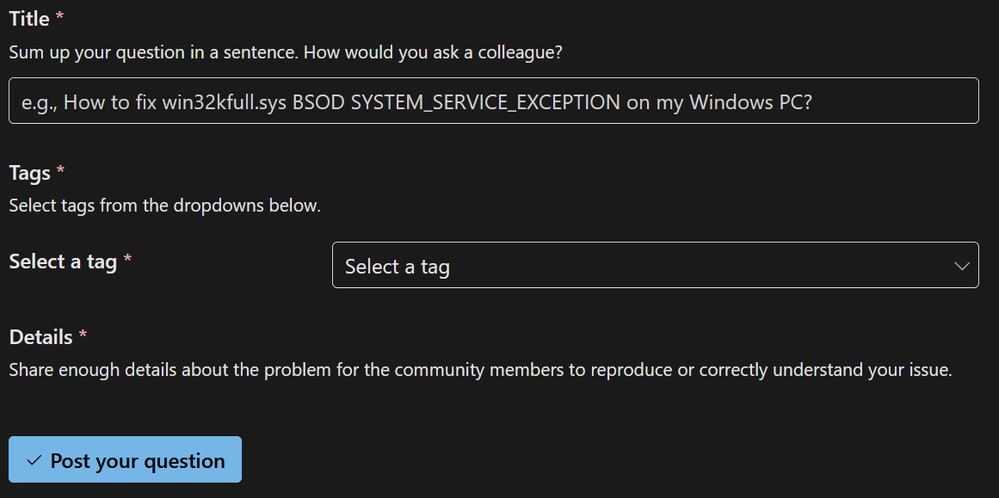
Task: Click the Title field label
Action: click(29, 19)
